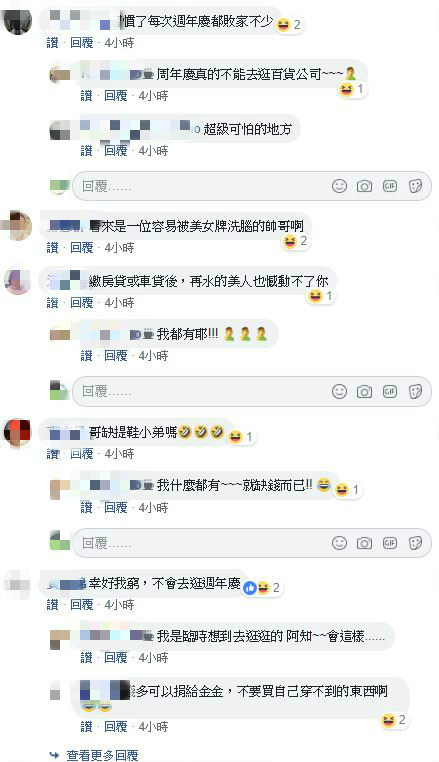
Task: Open sticker picker in first reply box
Action: pos(415,186)
